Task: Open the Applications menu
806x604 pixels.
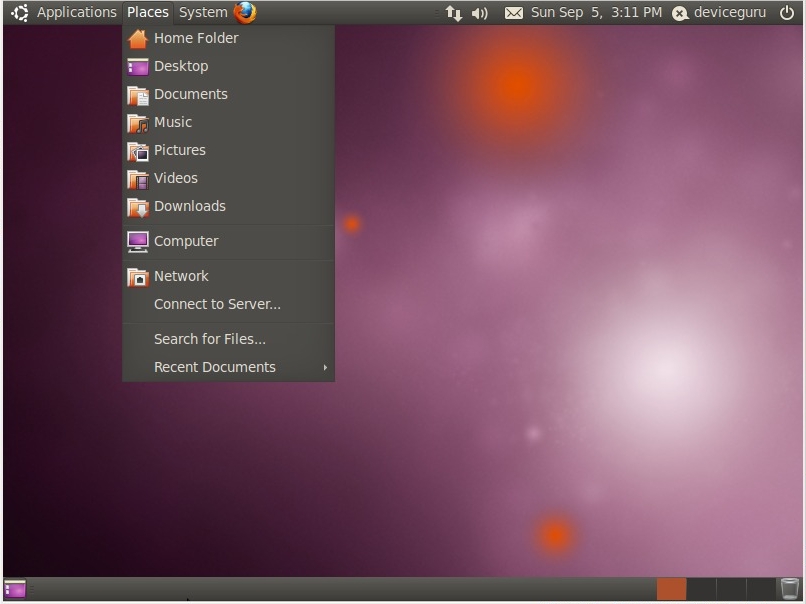Action: coord(77,12)
